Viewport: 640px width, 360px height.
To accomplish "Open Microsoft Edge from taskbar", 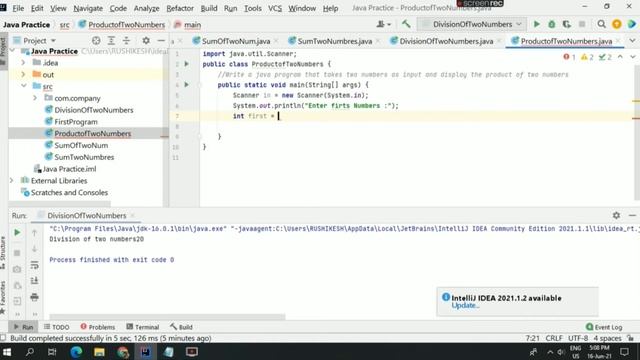I will 76,351.
